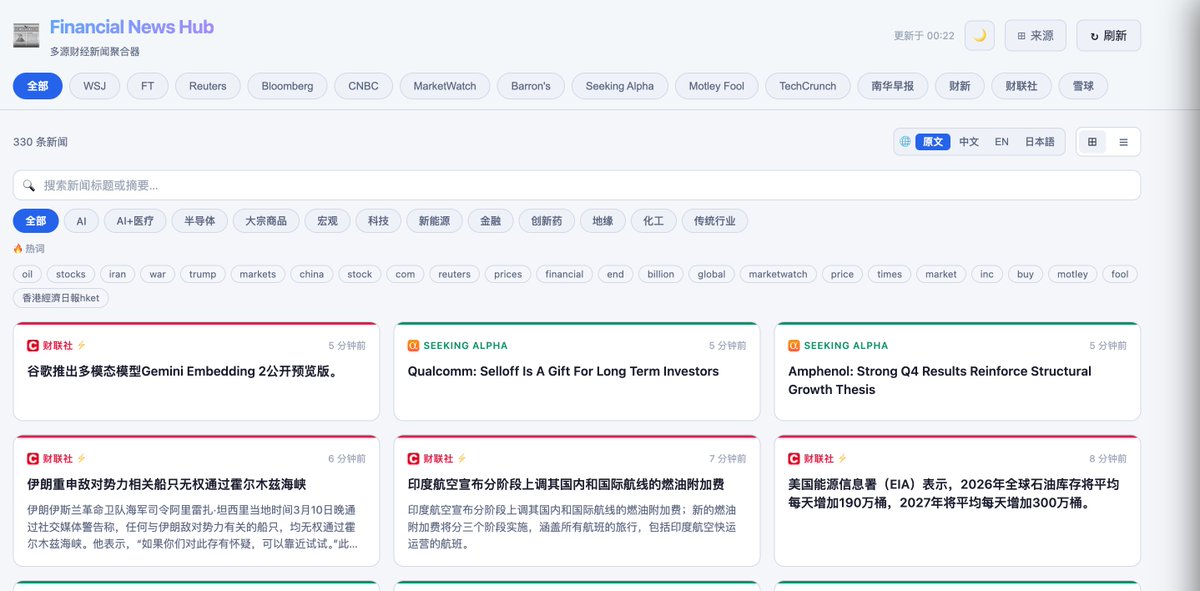Filter news by Seeking Alpha source
1200x591 pixels.
(619, 86)
